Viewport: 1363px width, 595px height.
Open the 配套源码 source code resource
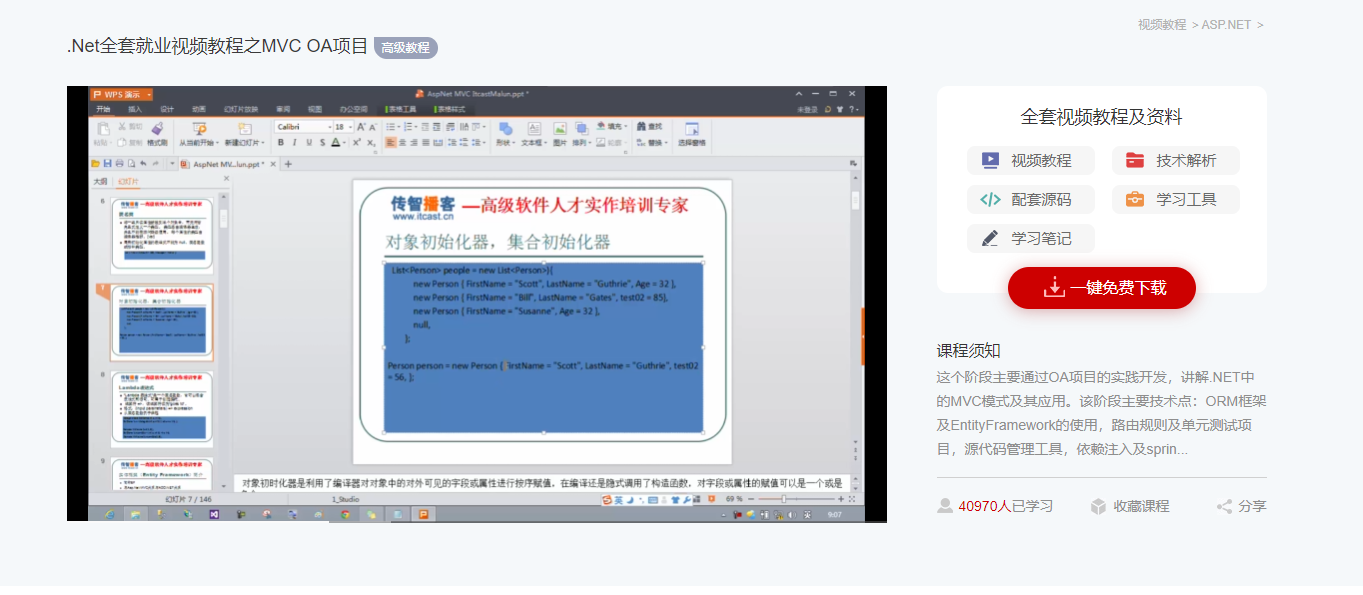(x=1030, y=199)
